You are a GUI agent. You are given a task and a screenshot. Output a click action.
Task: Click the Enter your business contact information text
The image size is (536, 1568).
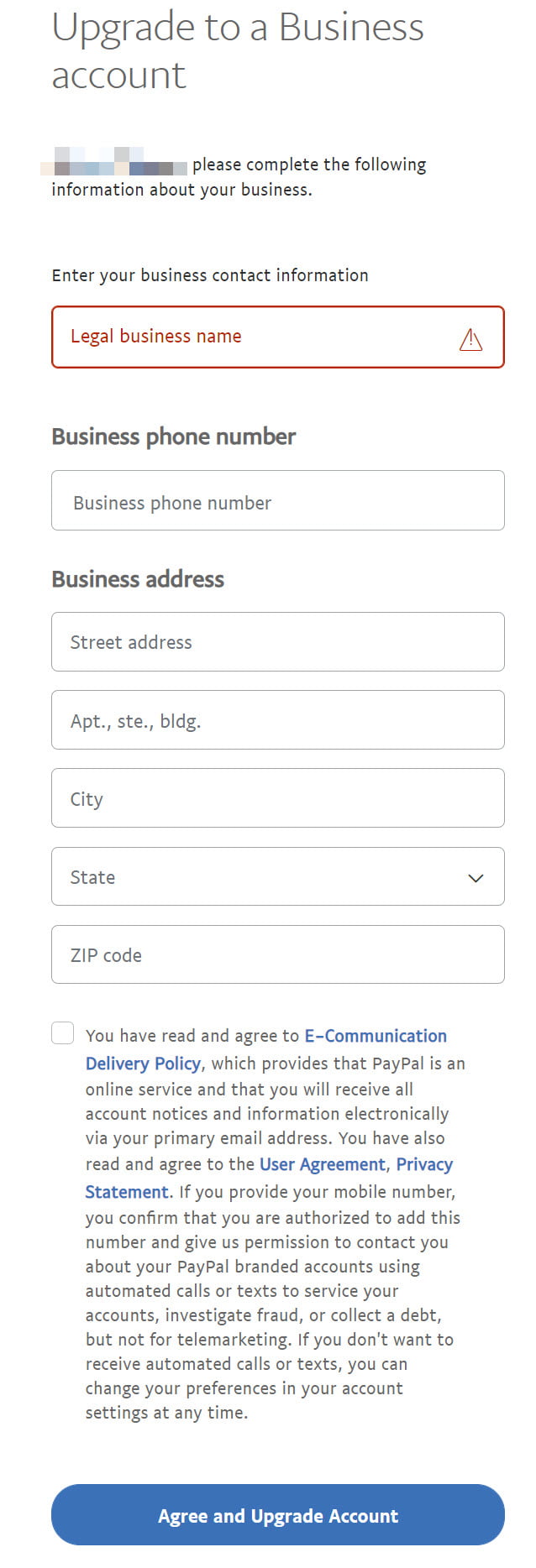[210, 275]
